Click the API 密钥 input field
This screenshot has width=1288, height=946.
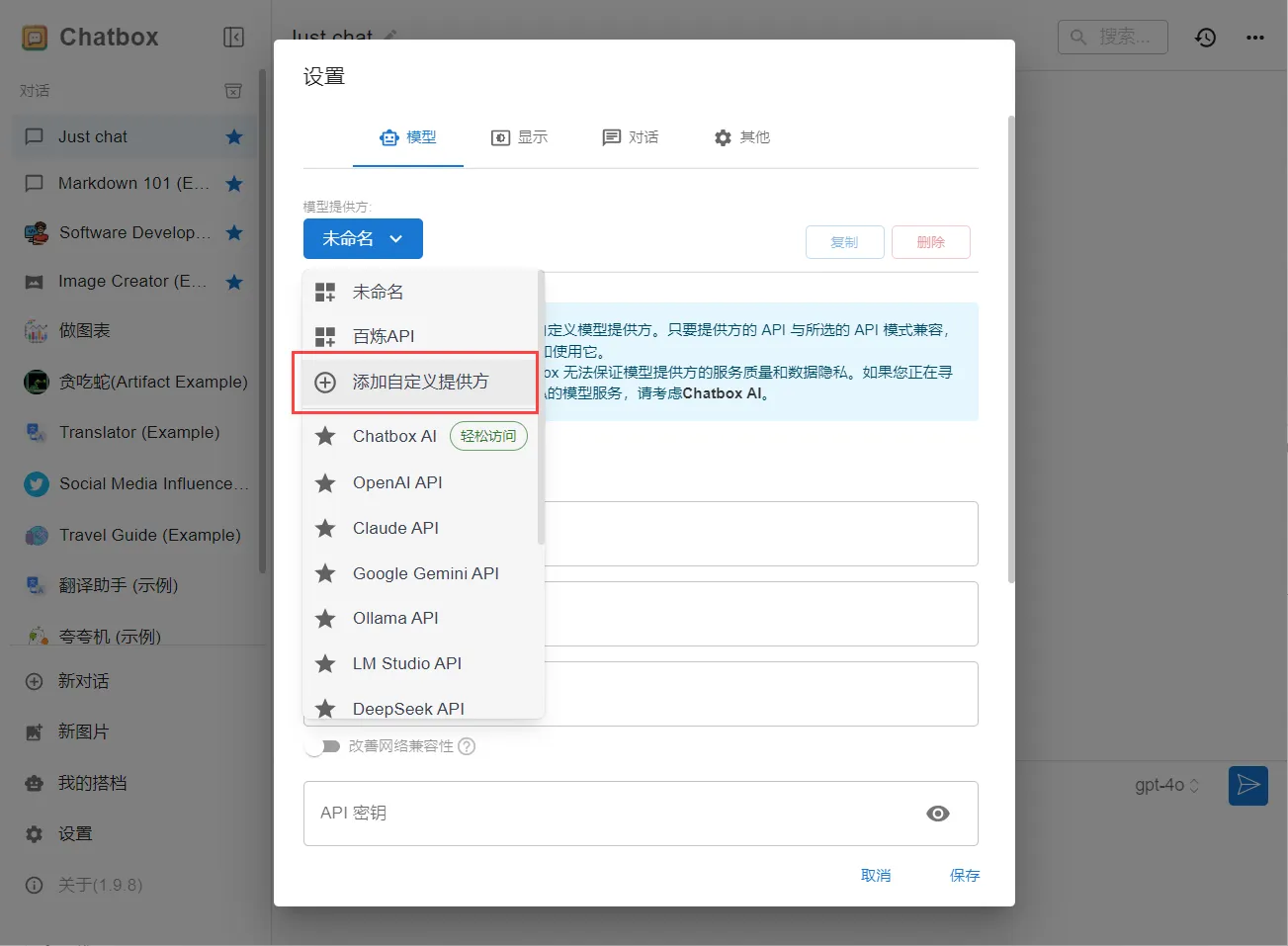[x=641, y=814]
